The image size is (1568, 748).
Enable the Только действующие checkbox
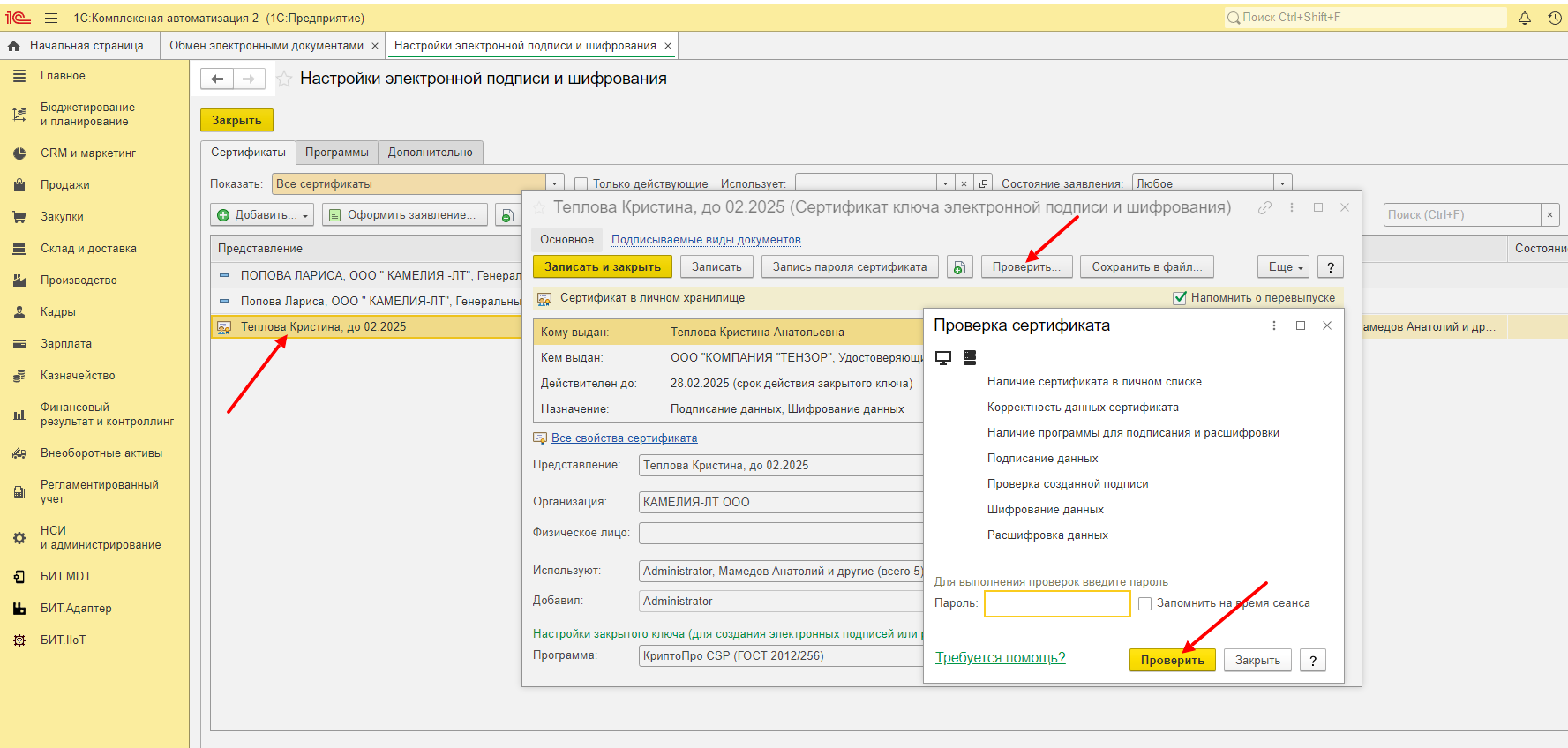tap(581, 184)
